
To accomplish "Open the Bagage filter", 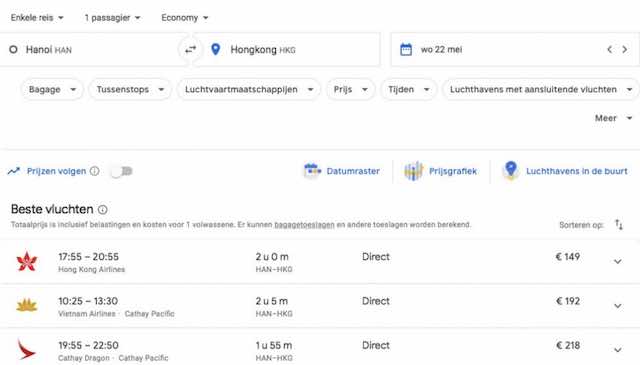I will 52,89.
